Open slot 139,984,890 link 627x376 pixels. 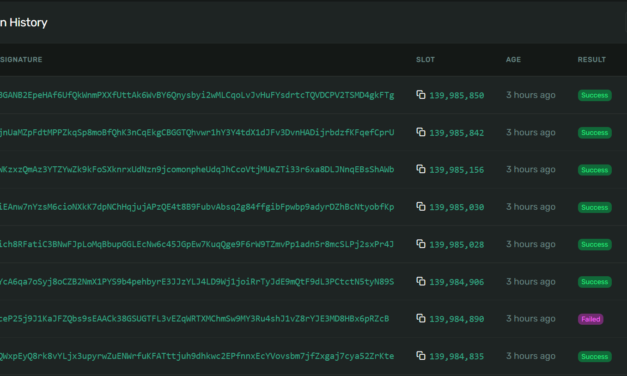457,319
